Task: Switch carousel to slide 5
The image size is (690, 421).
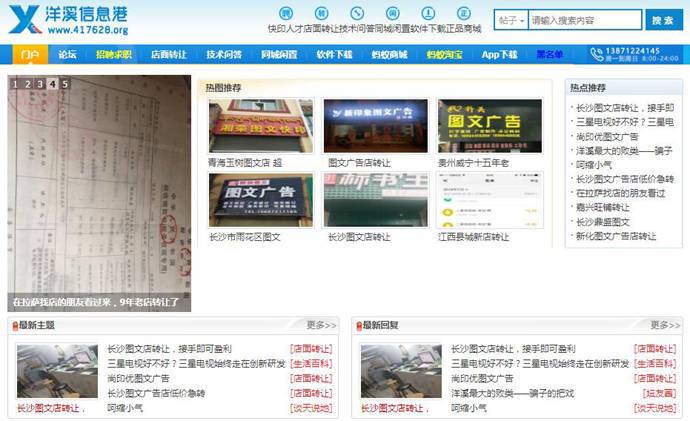Action: click(64, 84)
